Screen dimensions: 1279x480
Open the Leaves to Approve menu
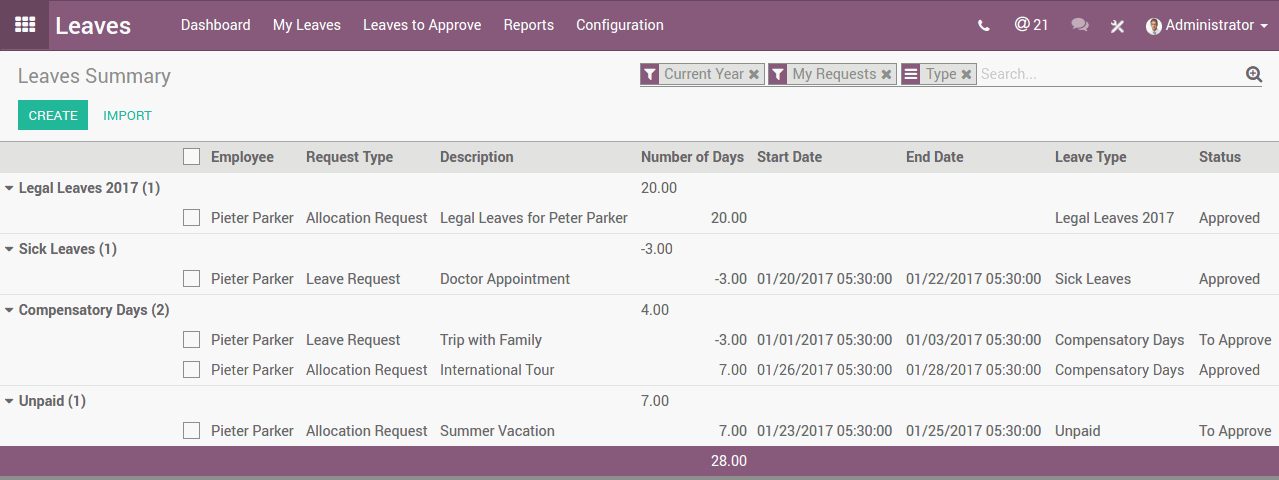click(422, 25)
